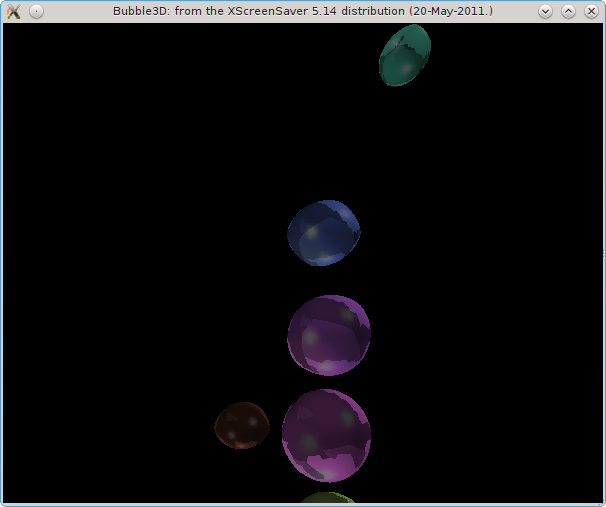Pick the small dark orange bubble
606x507 pixels.
click(242, 426)
